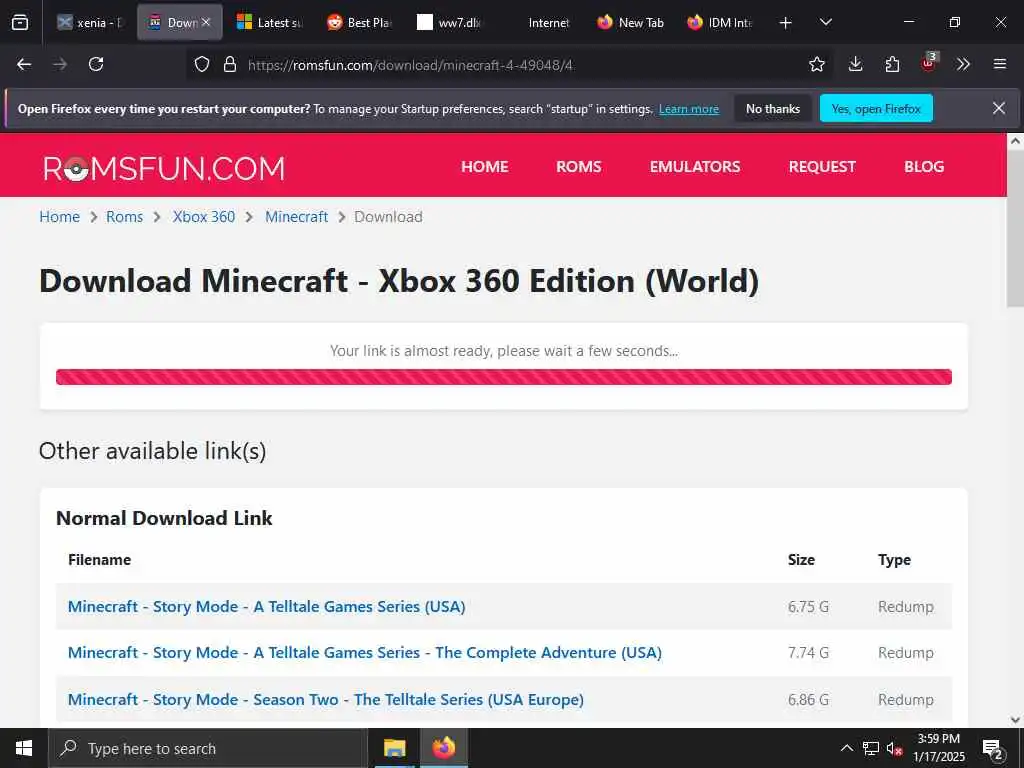Viewport: 1024px width, 768px height.
Task: Click the taskbar search box
Action: (208, 748)
